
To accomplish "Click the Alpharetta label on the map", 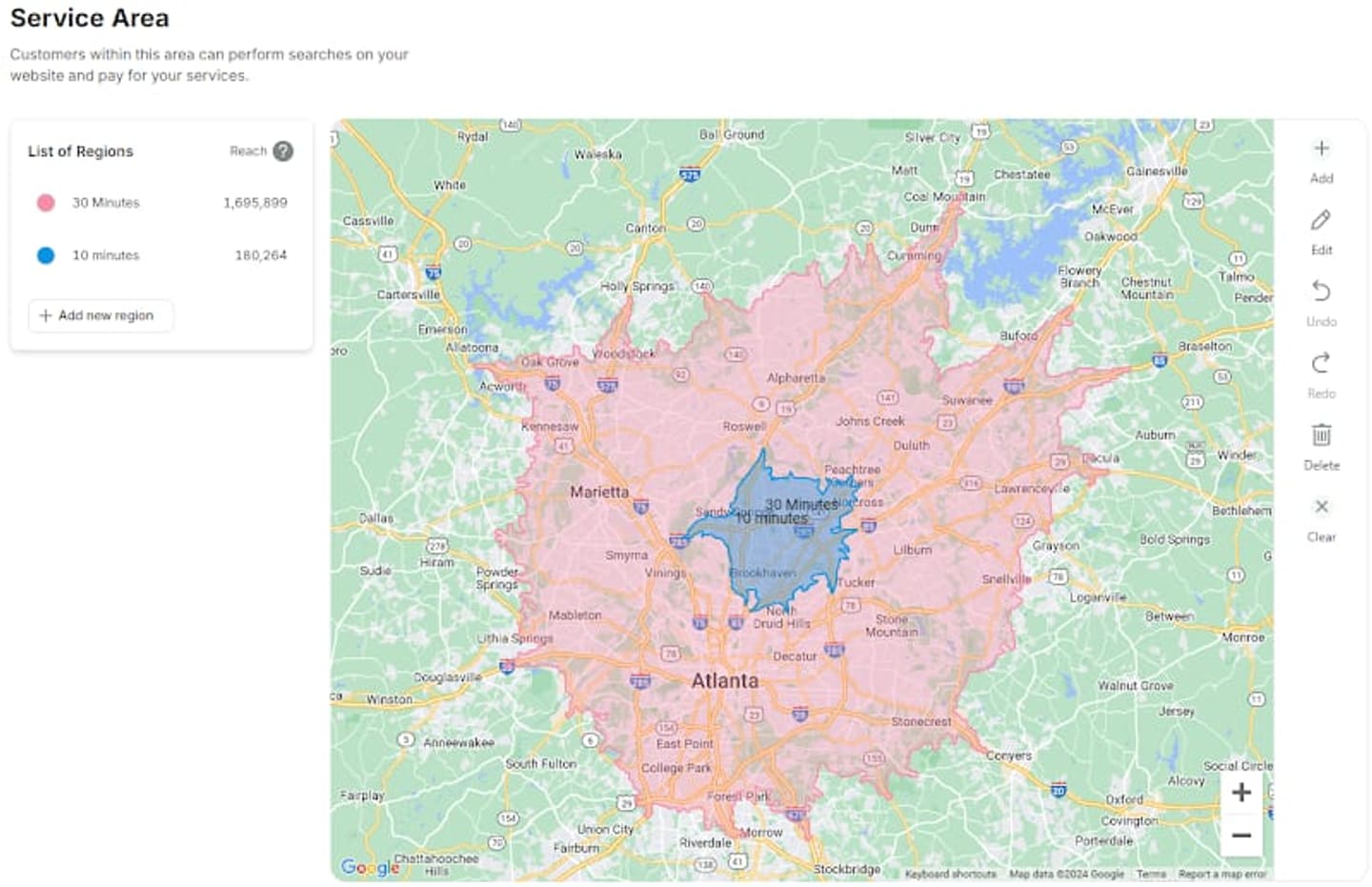I will (796, 378).
